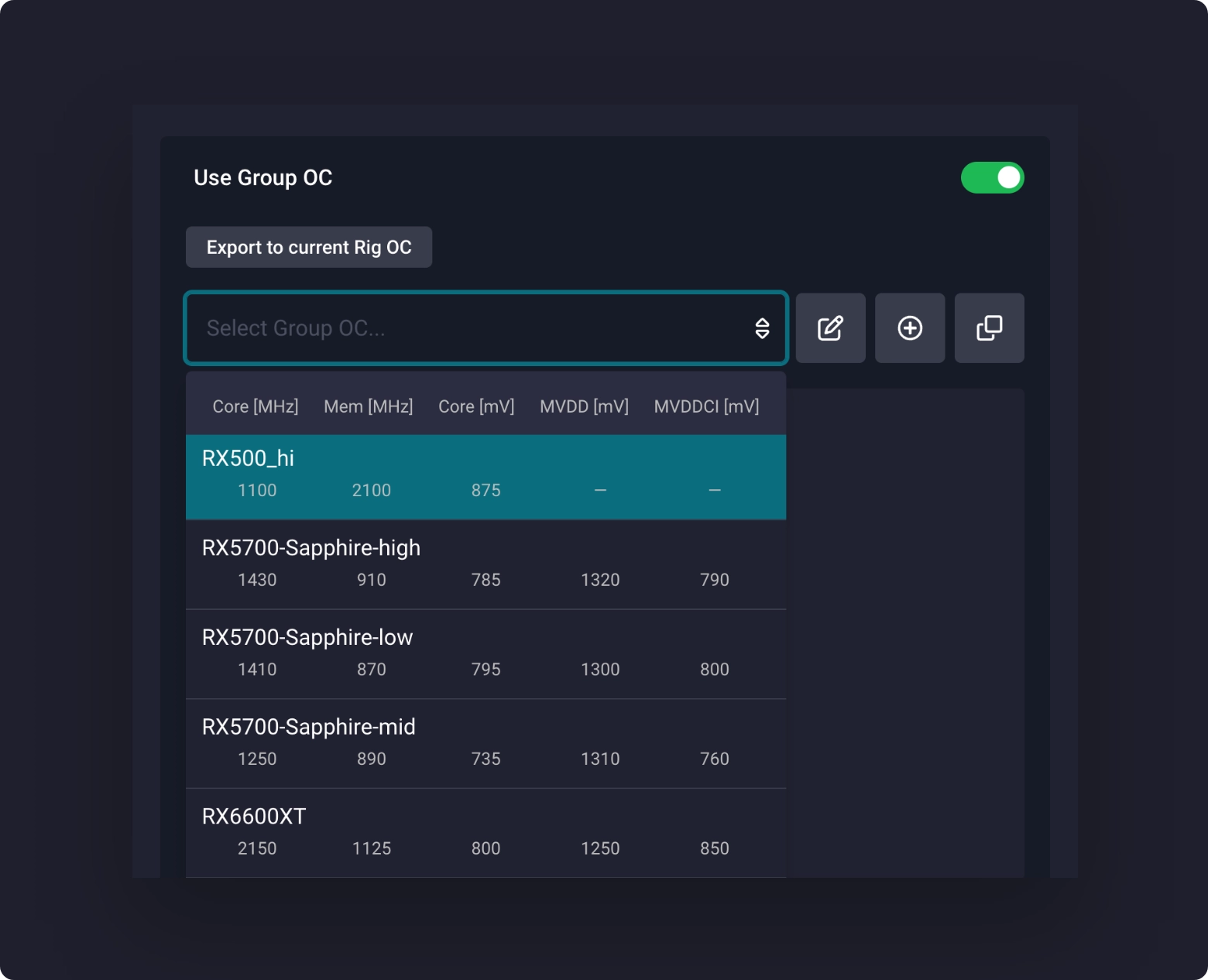This screenshot has height=980, width=1208.
Task: Click the Use Group OC label text
Action: point(263,178)
